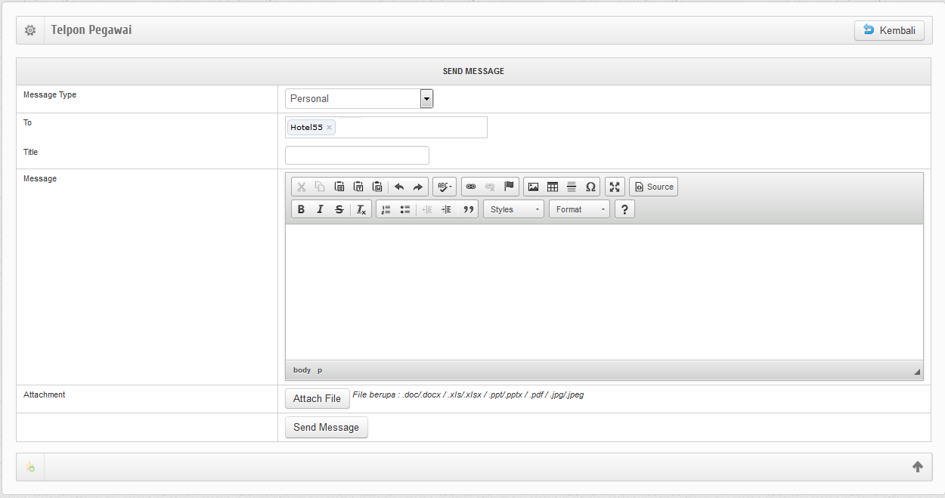Go back using Kembali button
Image resolution: width=945 pixels, height=498 pixels.
click(x=889, y=31)
